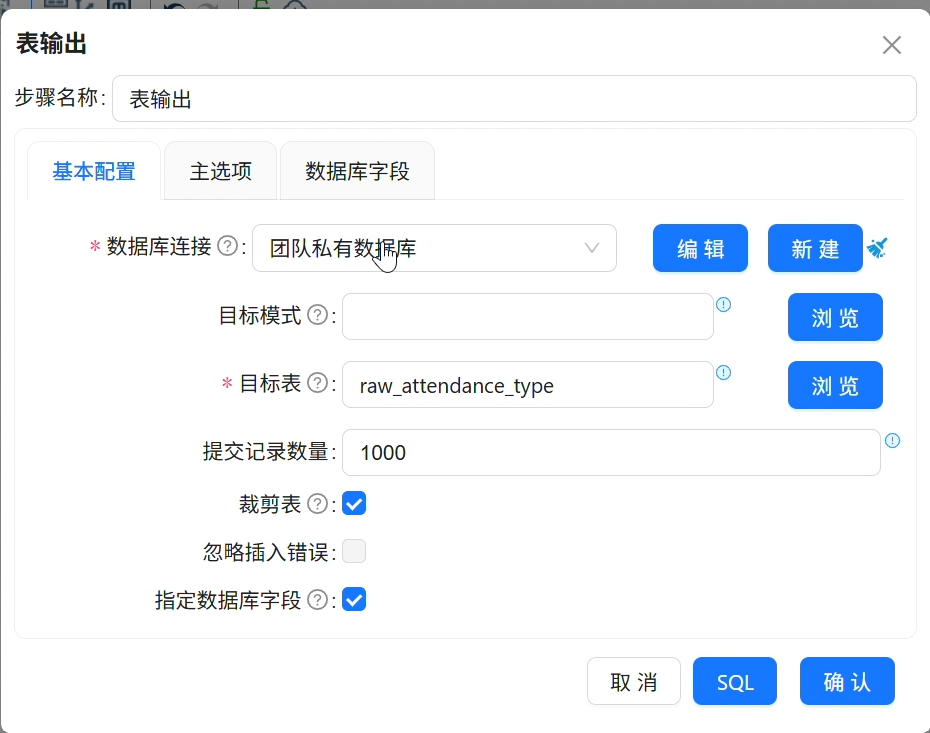The image size is (930, 733).
Task: Click info icon beside 提交记录数量 field
Action: [893, 441]
